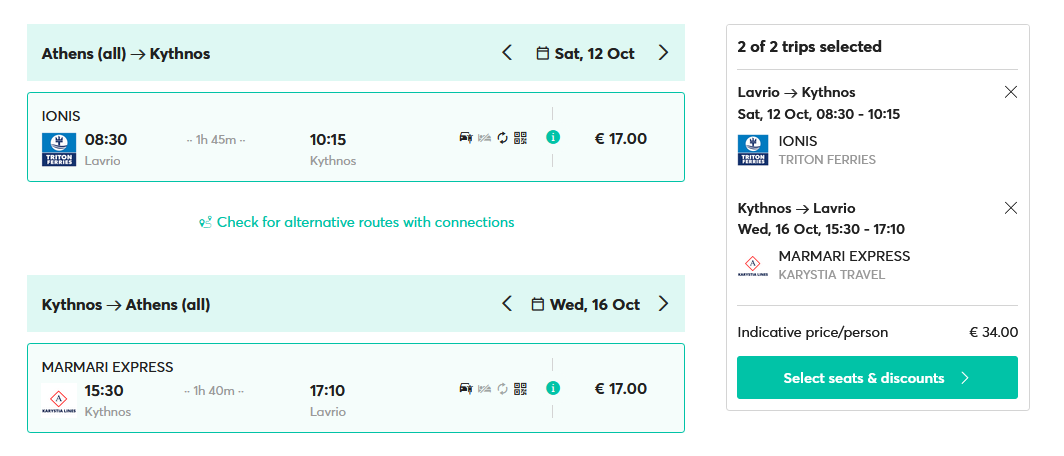Viewport: 1064px width, 456px height.
Task: Click the vehicle icon on IONIS ferry row
Action: pos(466,137)
